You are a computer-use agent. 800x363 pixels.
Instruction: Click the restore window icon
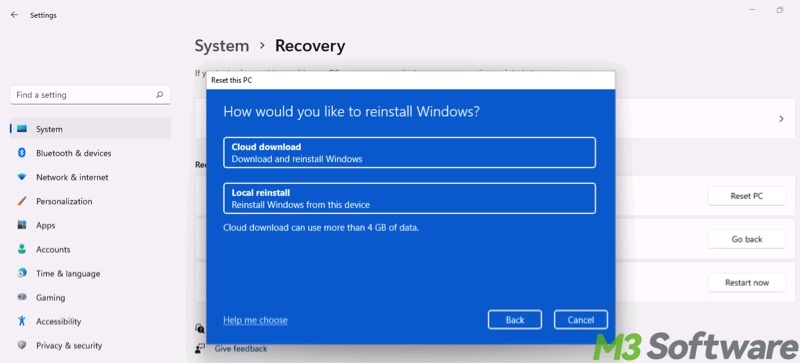click(x=780, y=10)
